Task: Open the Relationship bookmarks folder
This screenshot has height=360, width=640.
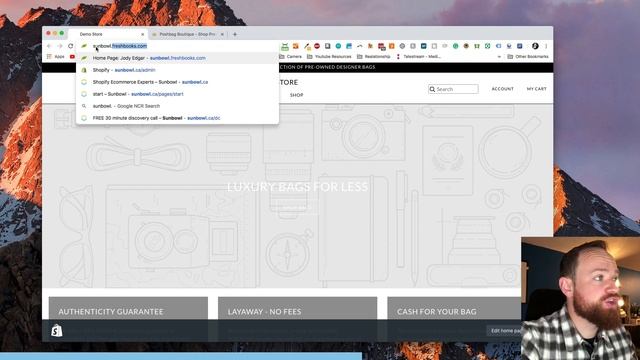Action: 373,57
